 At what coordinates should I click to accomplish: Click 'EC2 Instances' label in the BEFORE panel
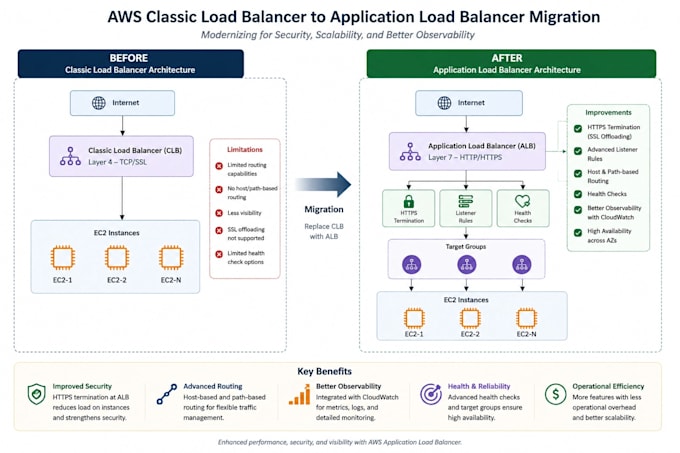(x=117, y=233)
